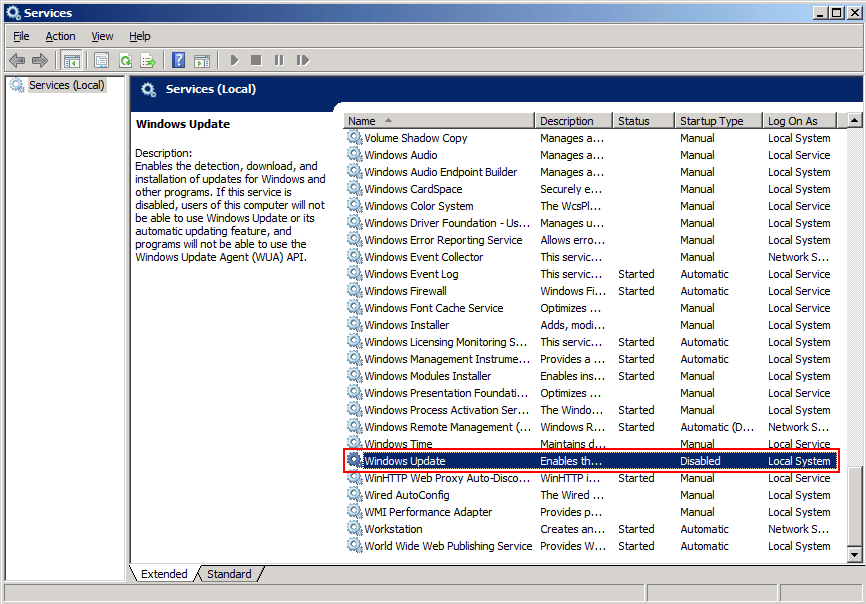Sort services by the Name column header
Viewport: 866px width, 604px height.
pos(439,121)
